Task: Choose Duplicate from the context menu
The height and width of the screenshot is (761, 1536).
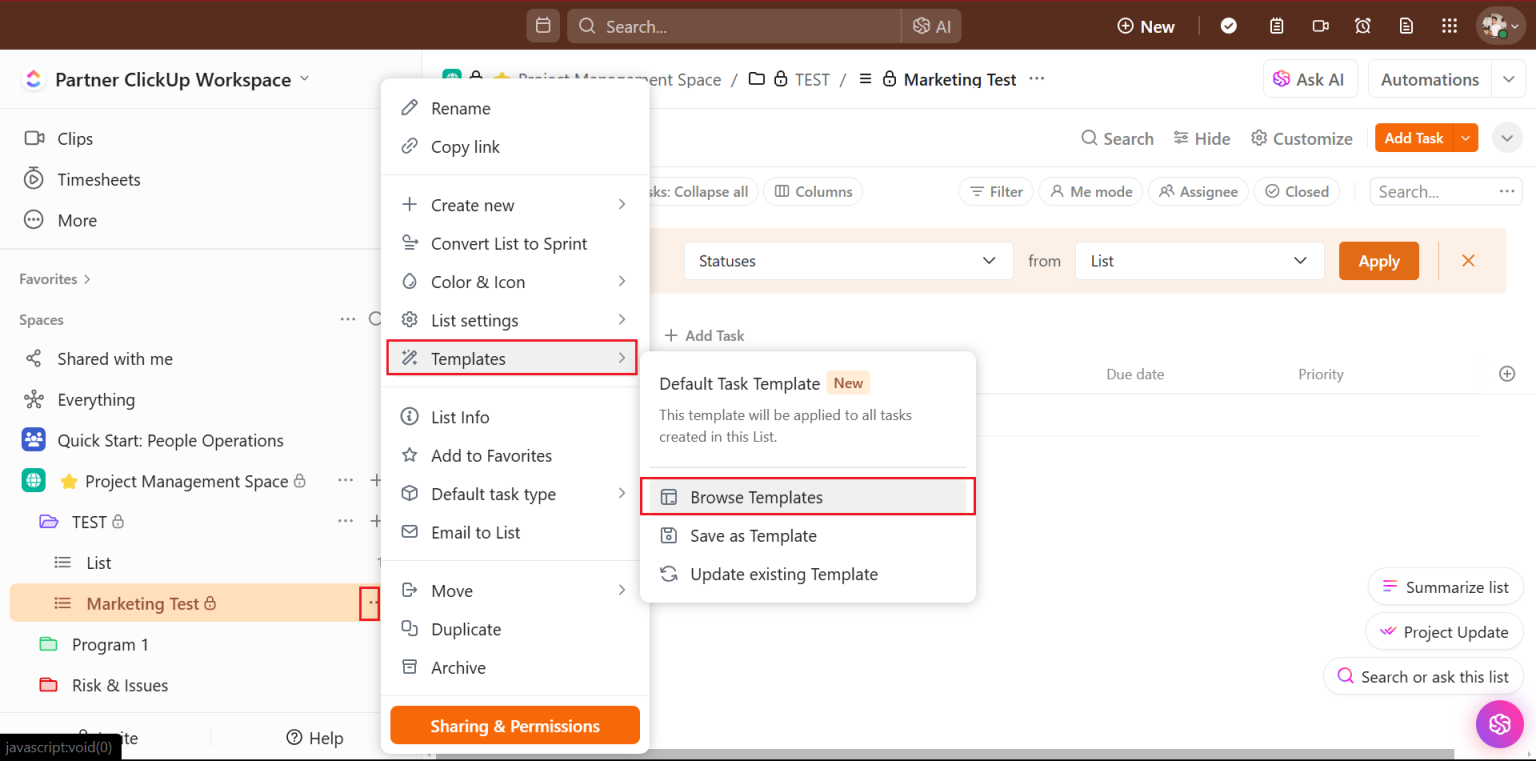Action: pyautogui.click(x=464, y=629)
